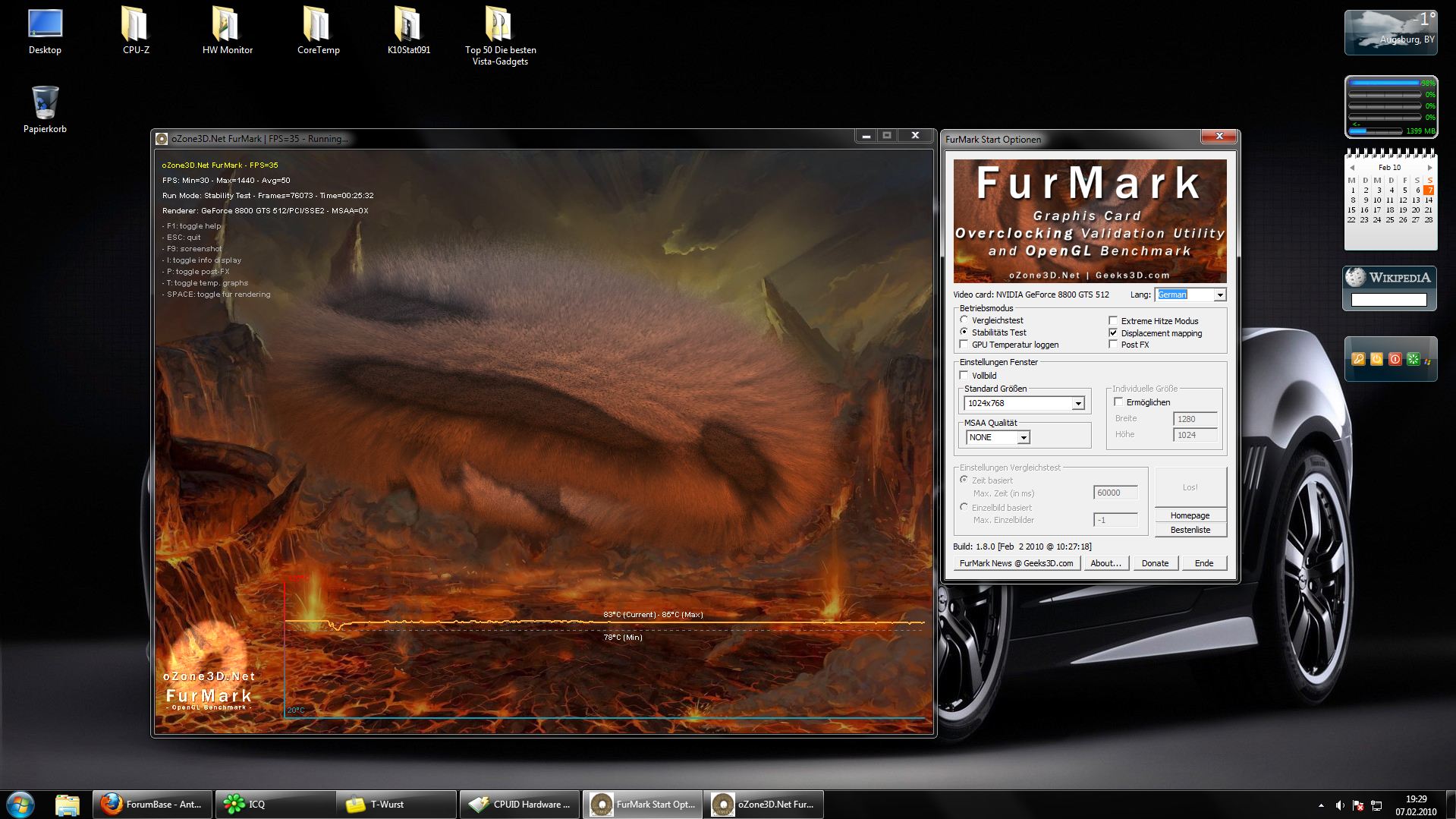
Task: Click the Ende button
Action: [1204, 563]
